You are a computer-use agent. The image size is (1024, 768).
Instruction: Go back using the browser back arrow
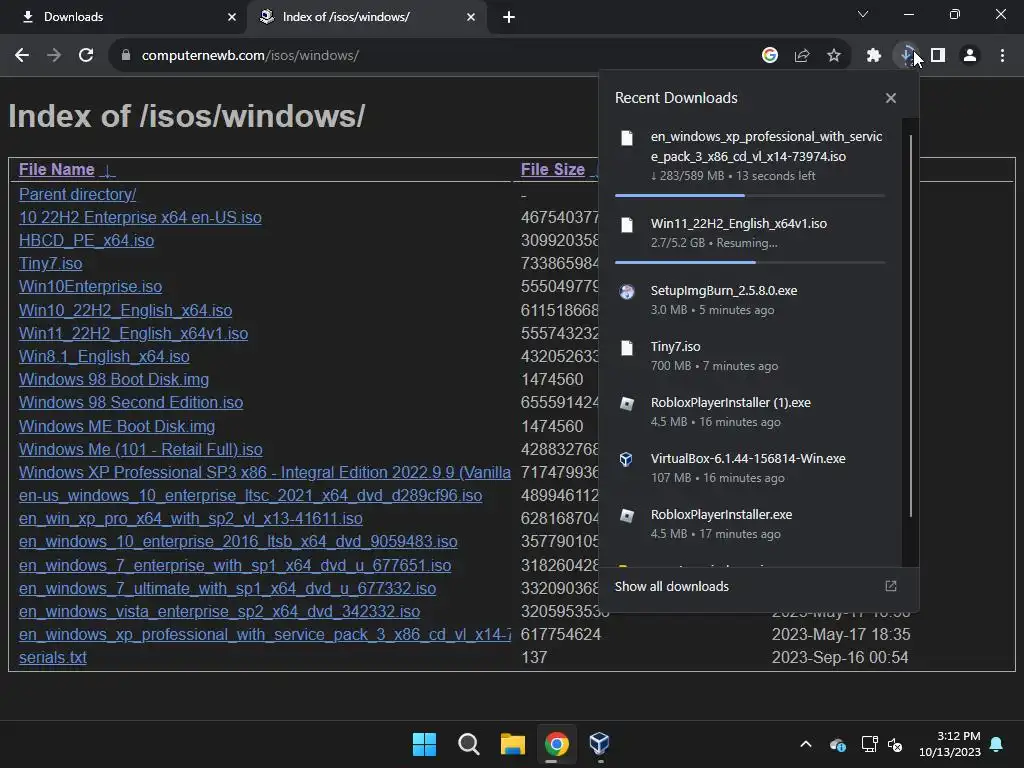coord(22,56)
